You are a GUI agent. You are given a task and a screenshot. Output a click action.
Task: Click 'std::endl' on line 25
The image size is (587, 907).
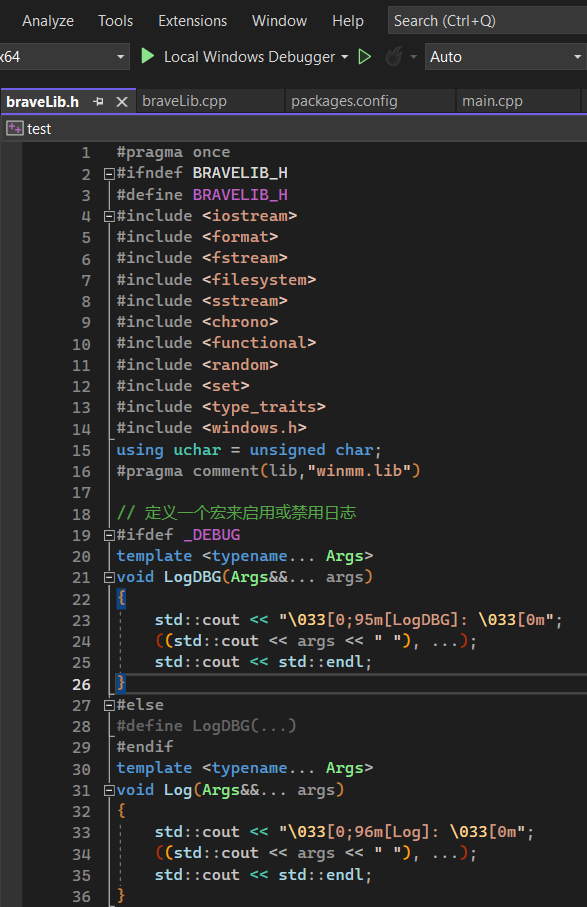pyautogui.click(x=321, y=662)
